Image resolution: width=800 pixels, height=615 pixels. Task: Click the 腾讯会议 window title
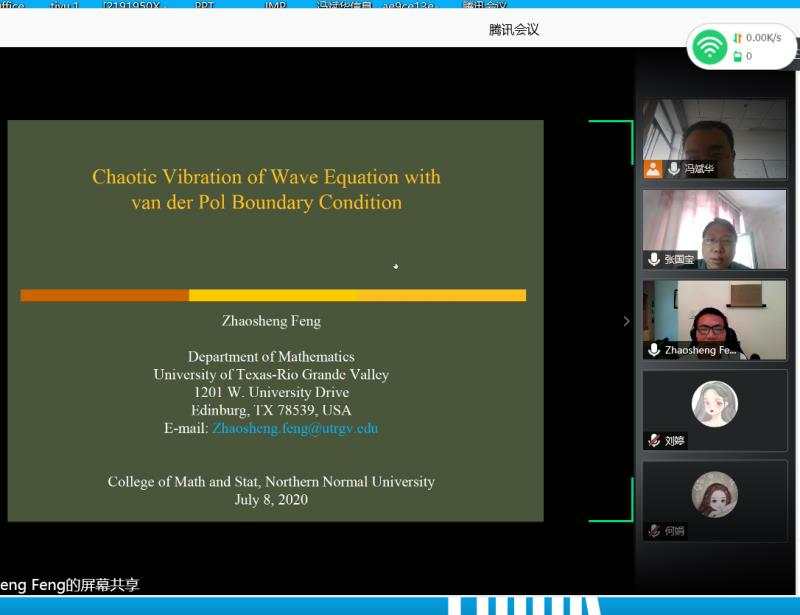[514, 29]
